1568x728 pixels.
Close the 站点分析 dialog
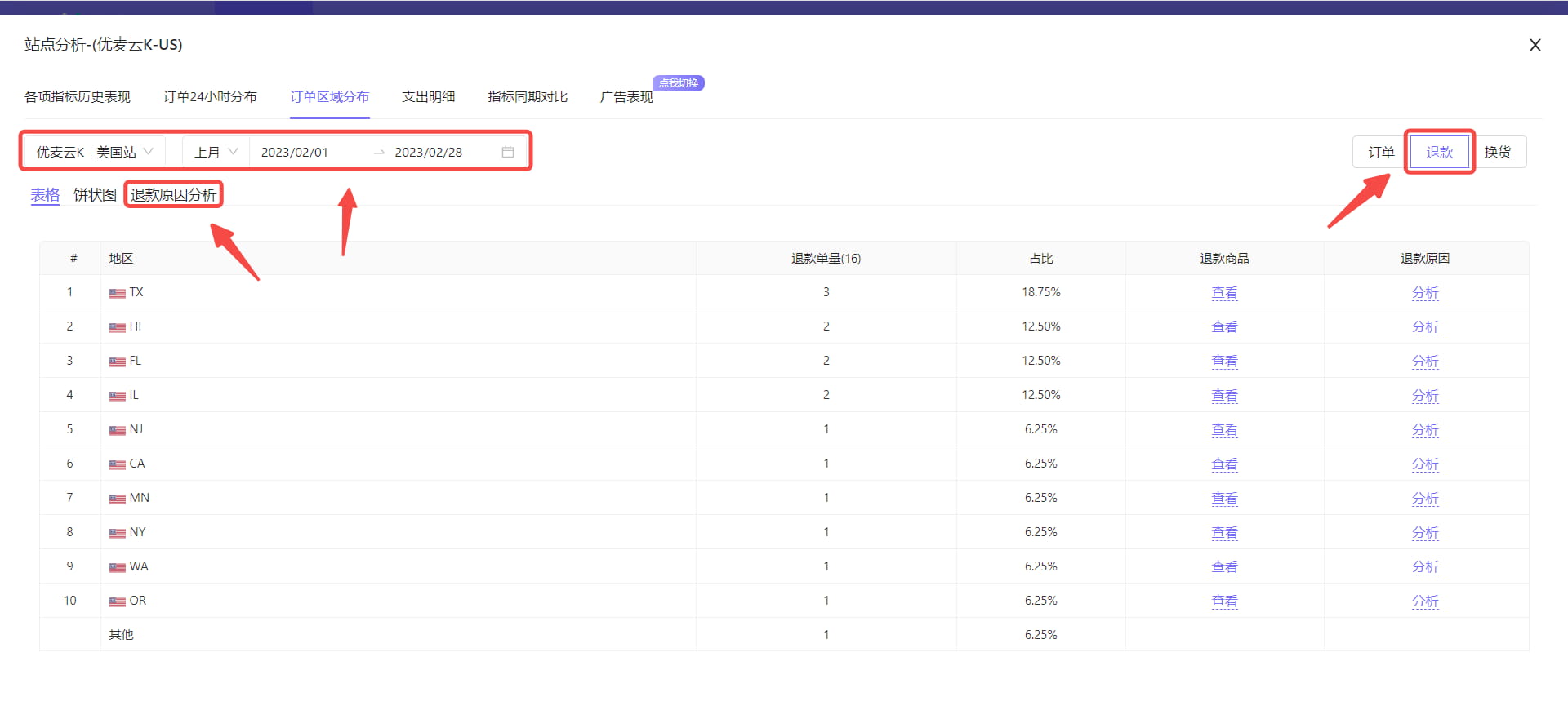[1535, 45]
